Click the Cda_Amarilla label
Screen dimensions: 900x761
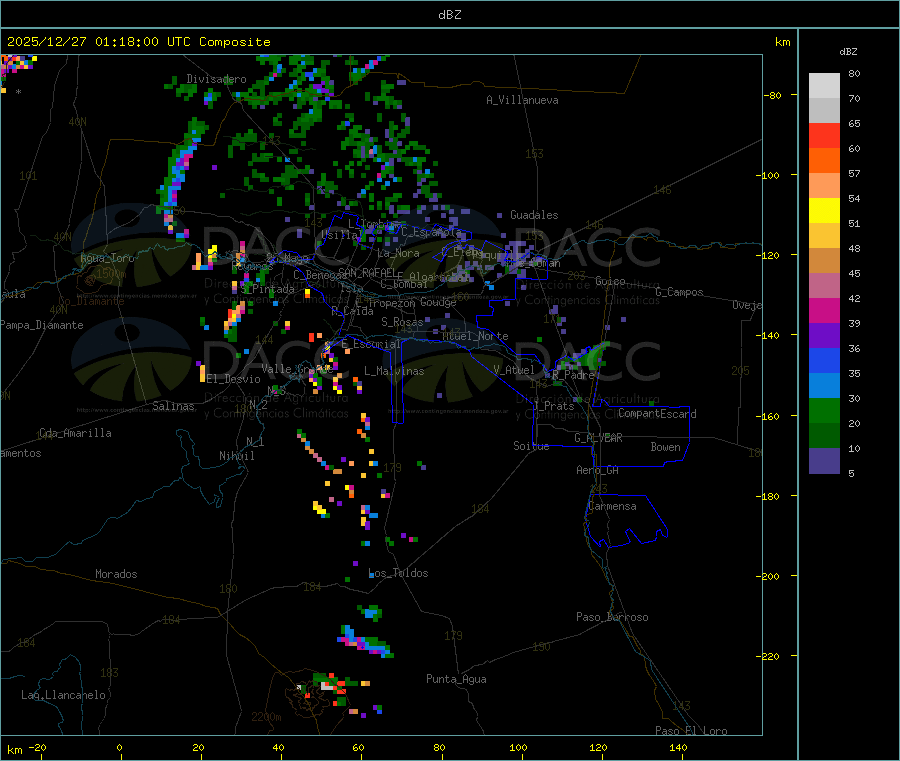point(75,433)
